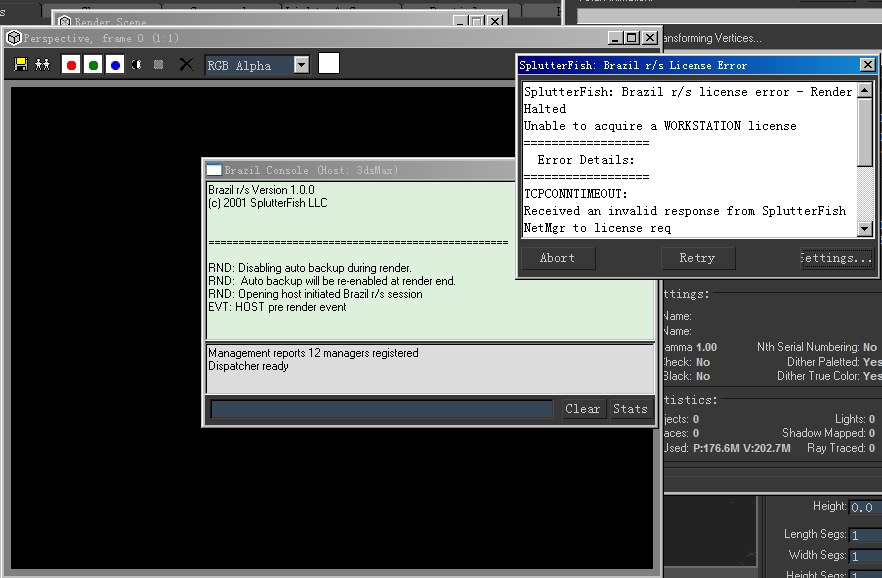Click the clone frame window icon
The height and width of the screenshot is (578, 882).
point(42,65)
